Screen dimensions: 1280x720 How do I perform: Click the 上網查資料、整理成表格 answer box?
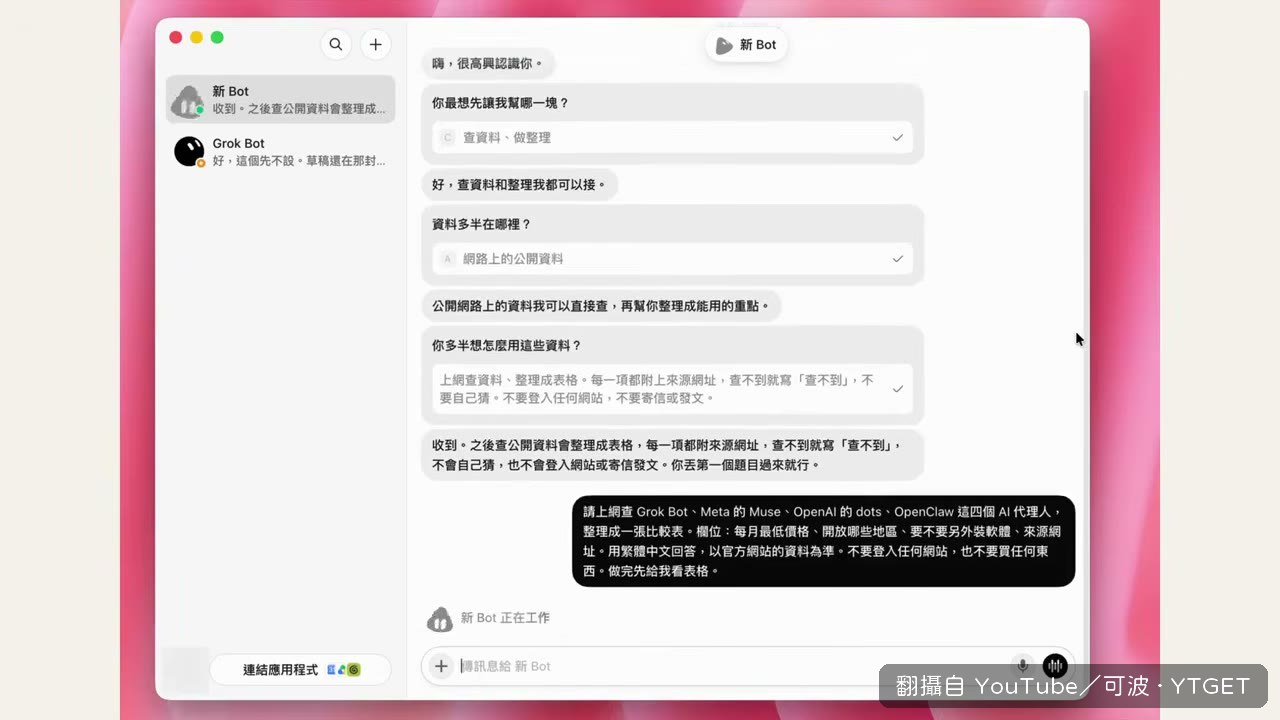672,389
